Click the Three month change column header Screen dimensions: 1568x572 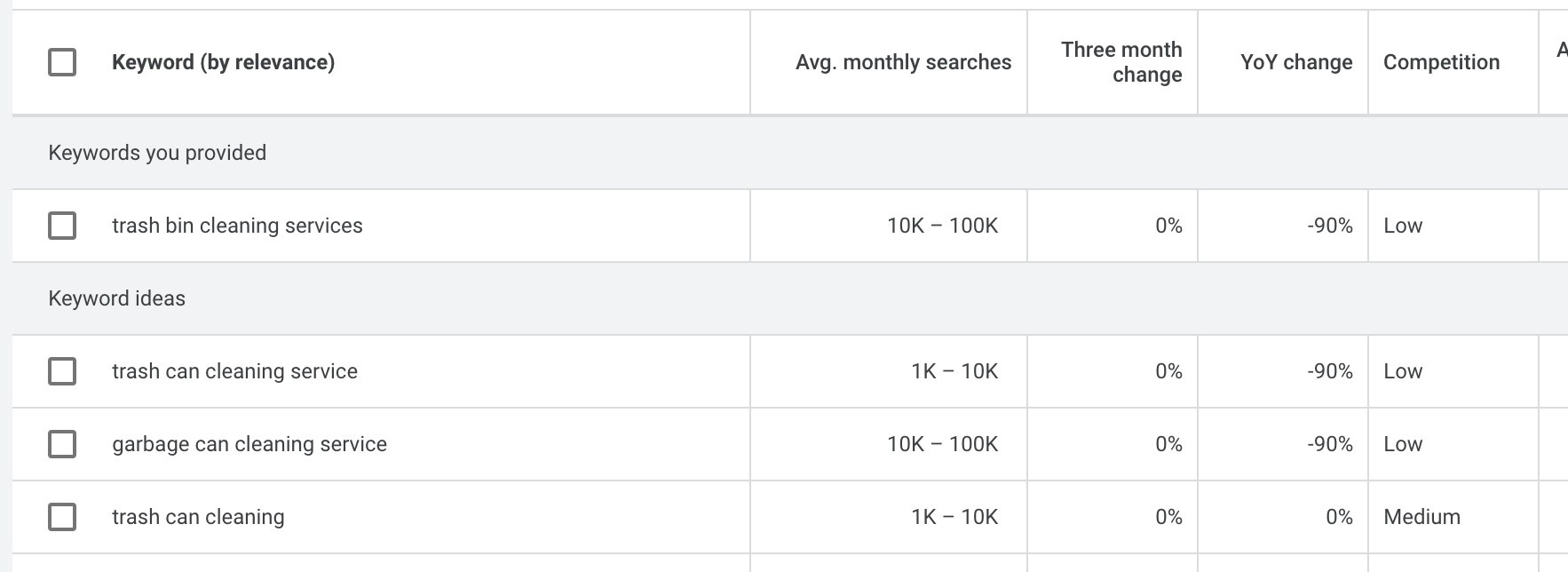(x=1121, y=62)
